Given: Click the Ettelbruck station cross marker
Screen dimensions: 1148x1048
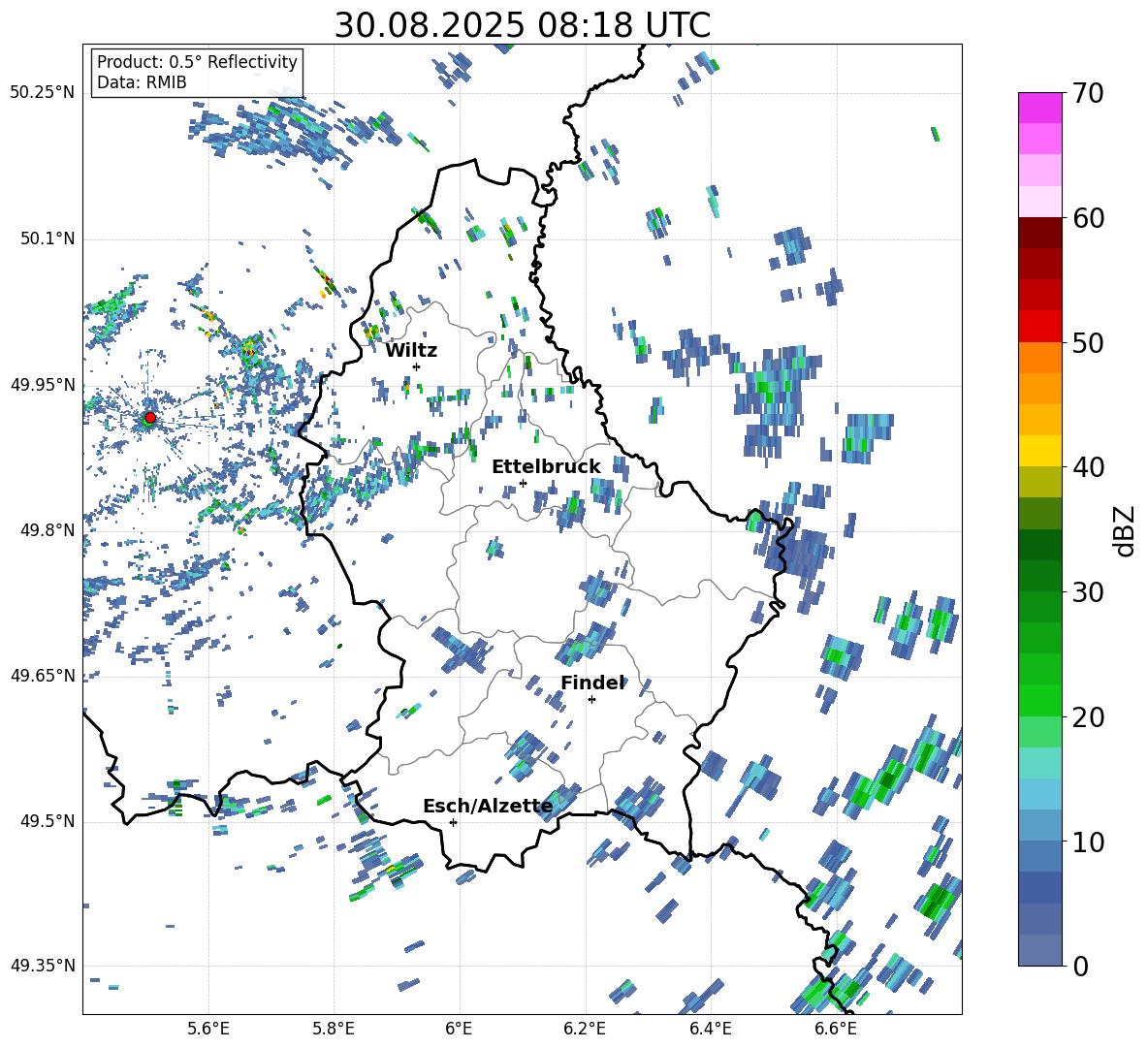Looking at the screenshot, I should (x=523, y=483).
